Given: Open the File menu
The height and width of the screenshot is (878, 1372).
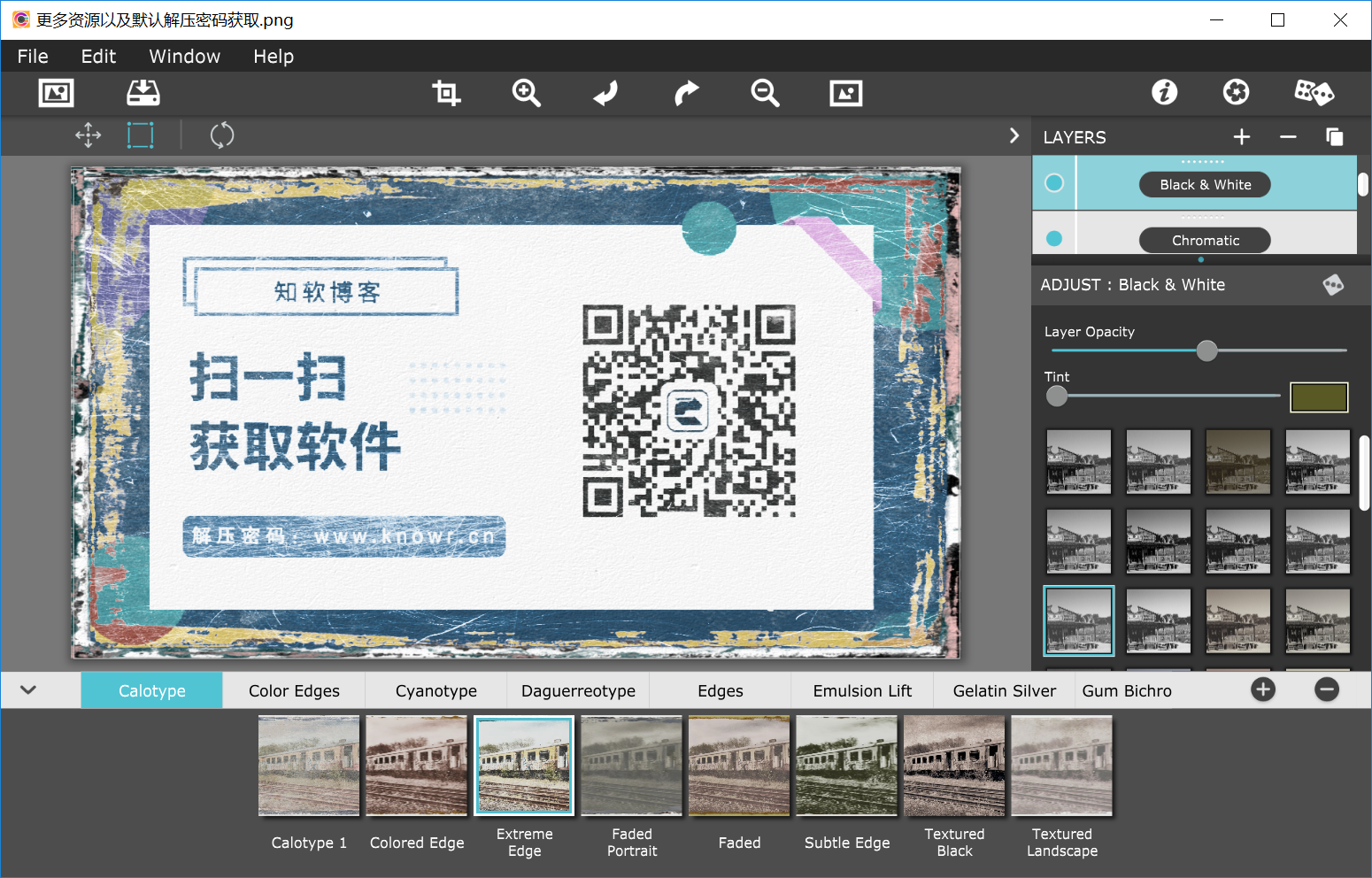Looking at the screenshot, I should (33, 57).
